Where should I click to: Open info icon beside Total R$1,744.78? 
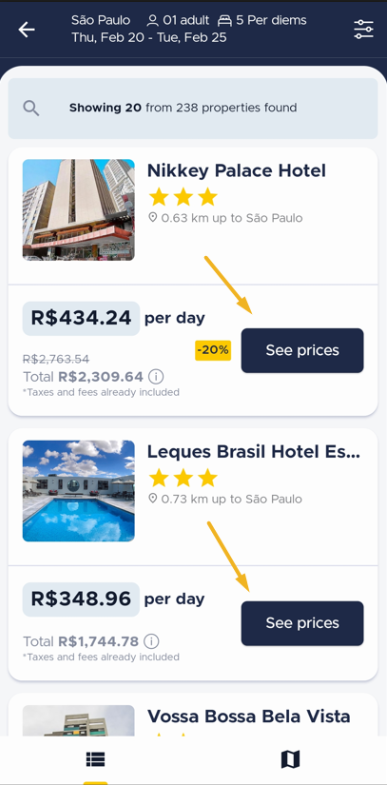click(151, 641)
